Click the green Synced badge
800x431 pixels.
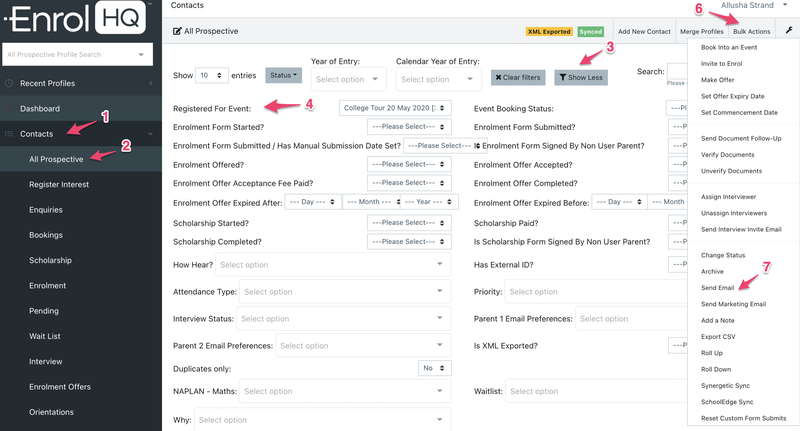tap(590, 31)
